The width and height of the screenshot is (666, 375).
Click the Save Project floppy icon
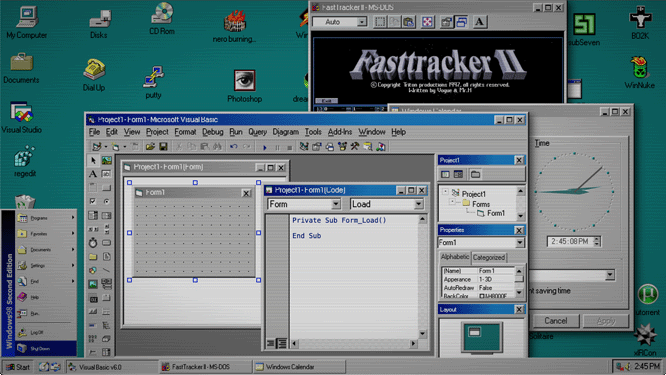point(163,147)
